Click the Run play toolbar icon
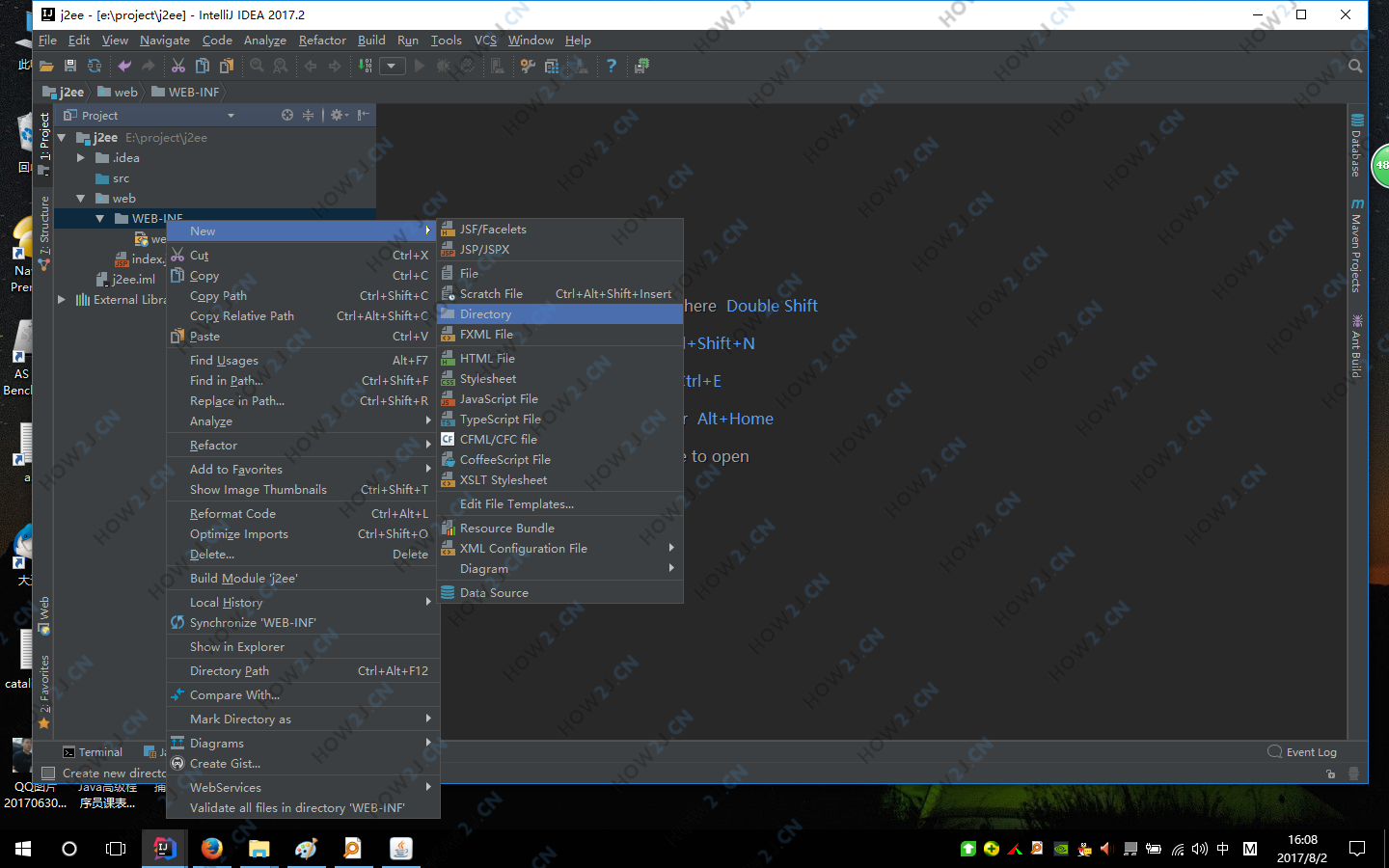This screenshot has height=868, width=1389. point(420,67)
